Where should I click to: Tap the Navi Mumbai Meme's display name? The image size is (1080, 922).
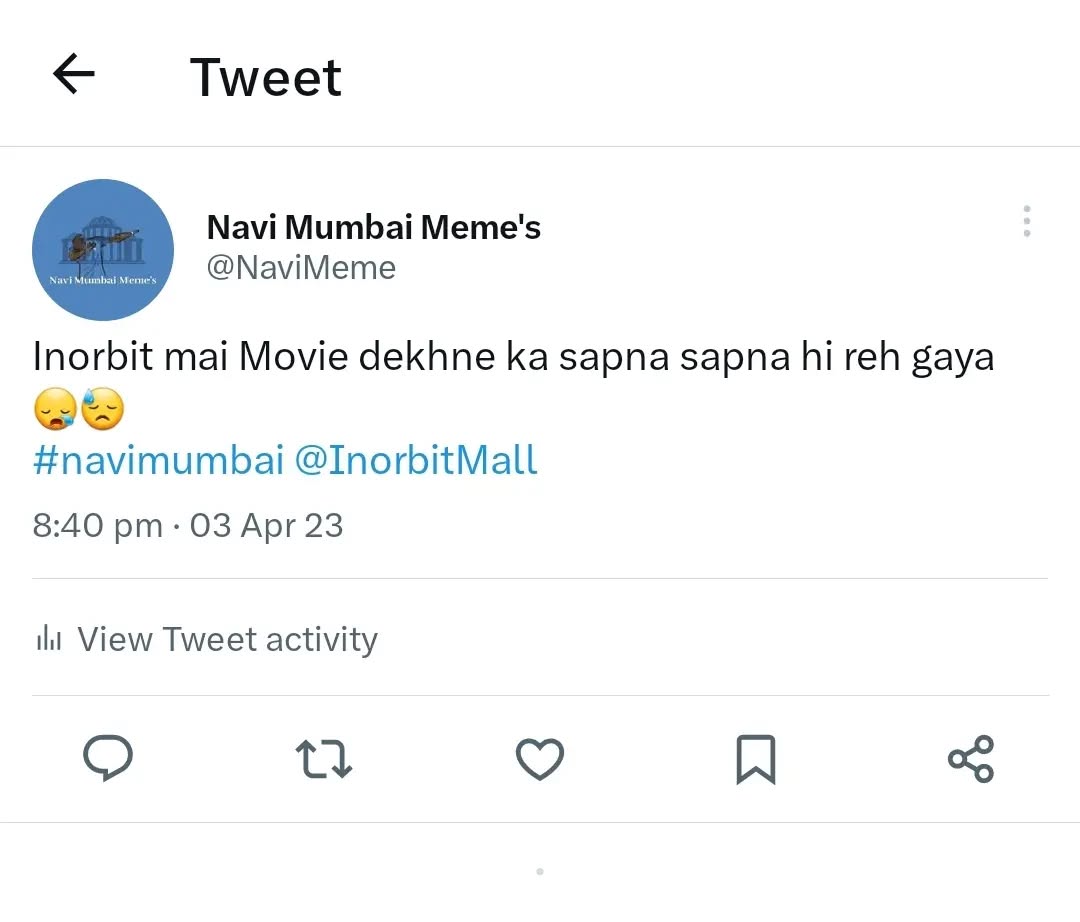[x=373, y=227]
